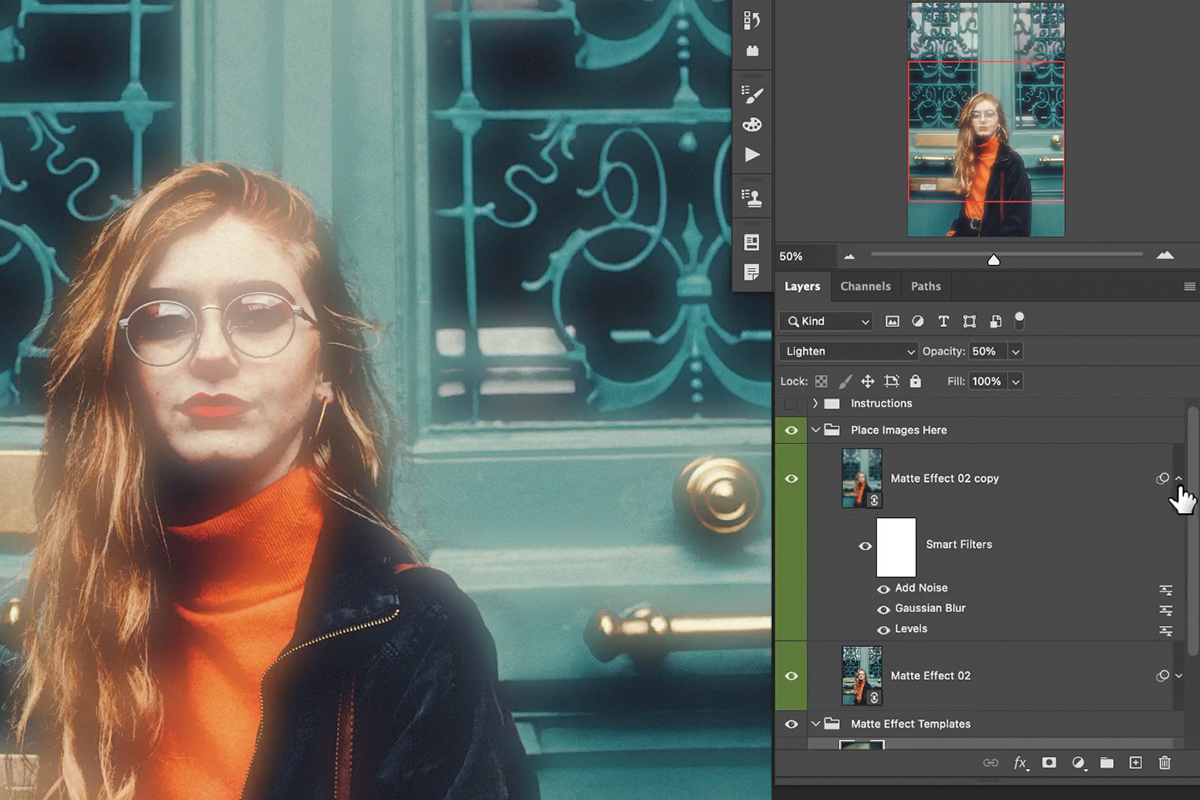The height and width of the screenshot is (800, 1200).
Task: Open the Lighten blend mode dropdown
Action: (847, 351)
